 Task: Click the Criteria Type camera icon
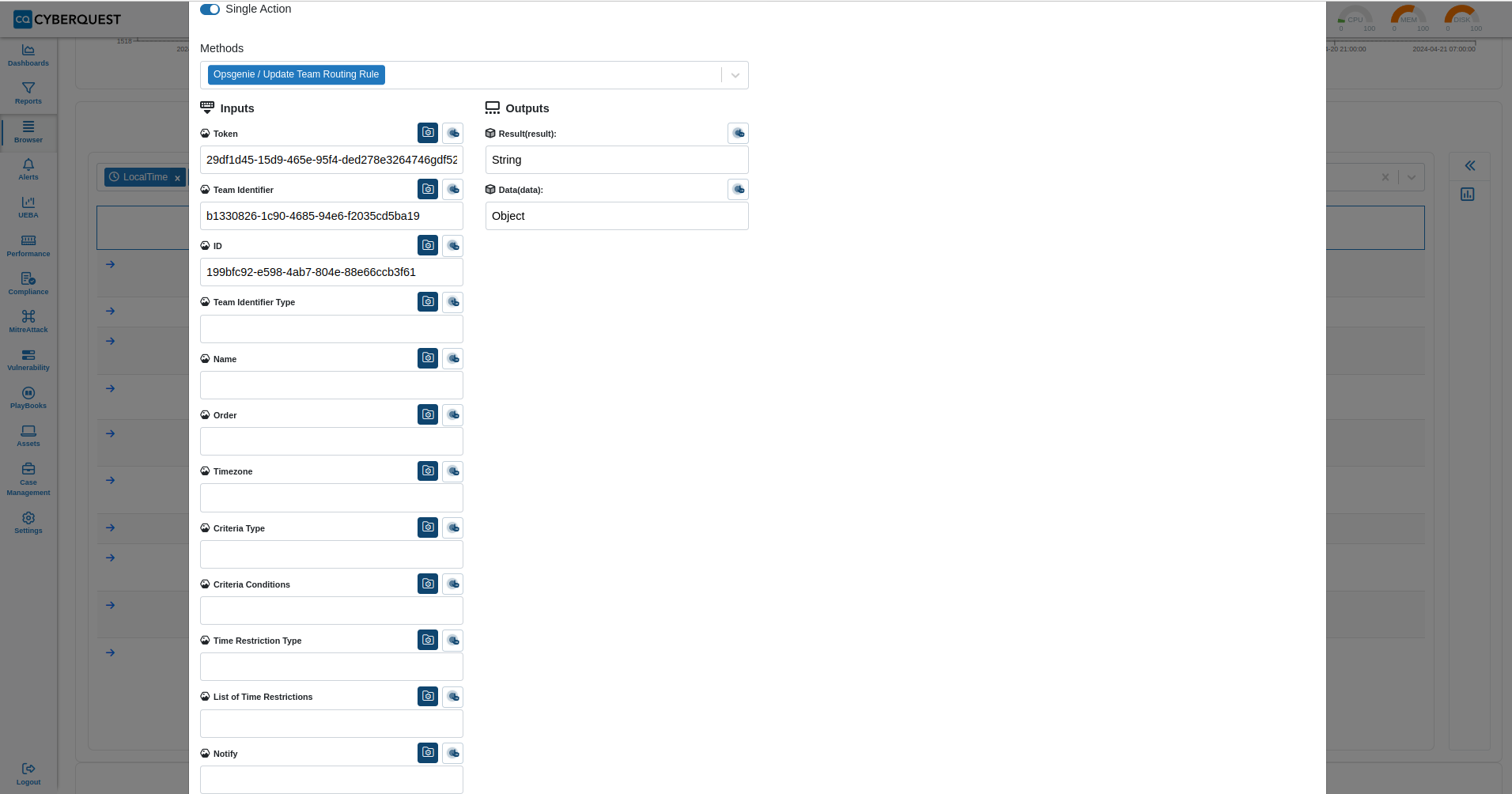[428, 527]
